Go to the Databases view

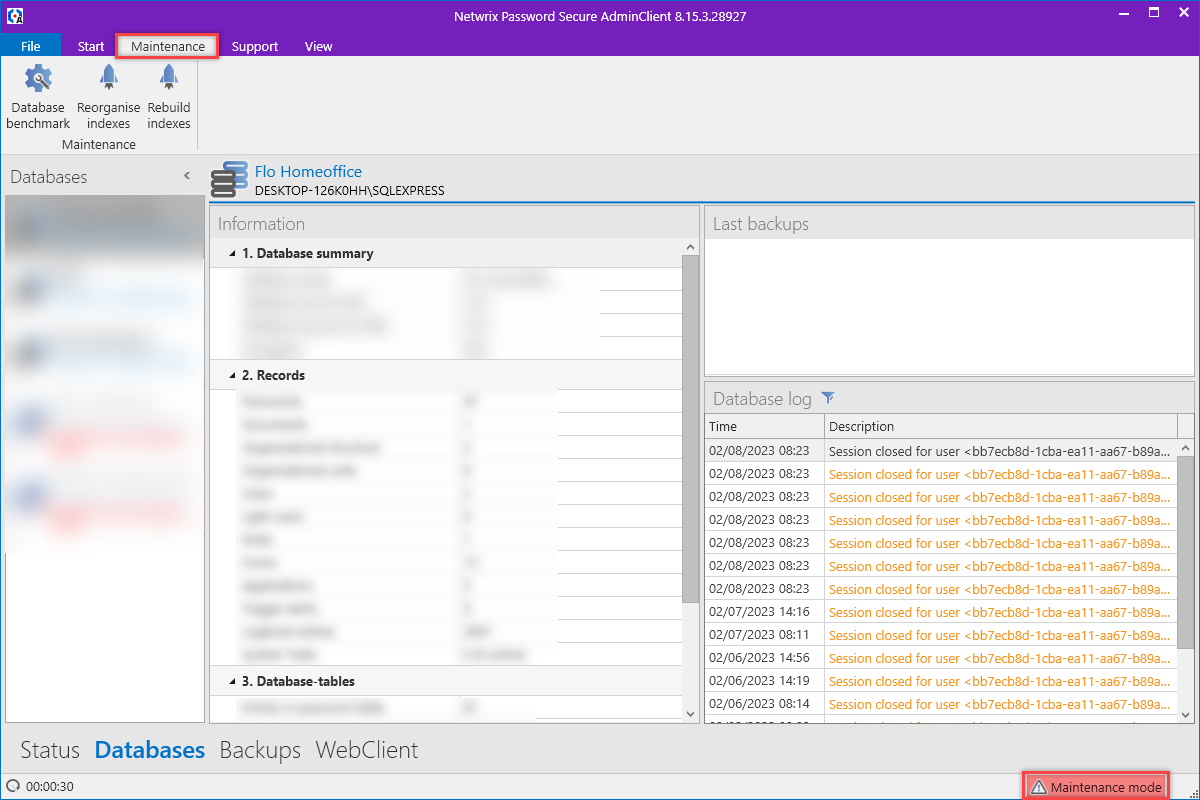click(x=150, y=750)
